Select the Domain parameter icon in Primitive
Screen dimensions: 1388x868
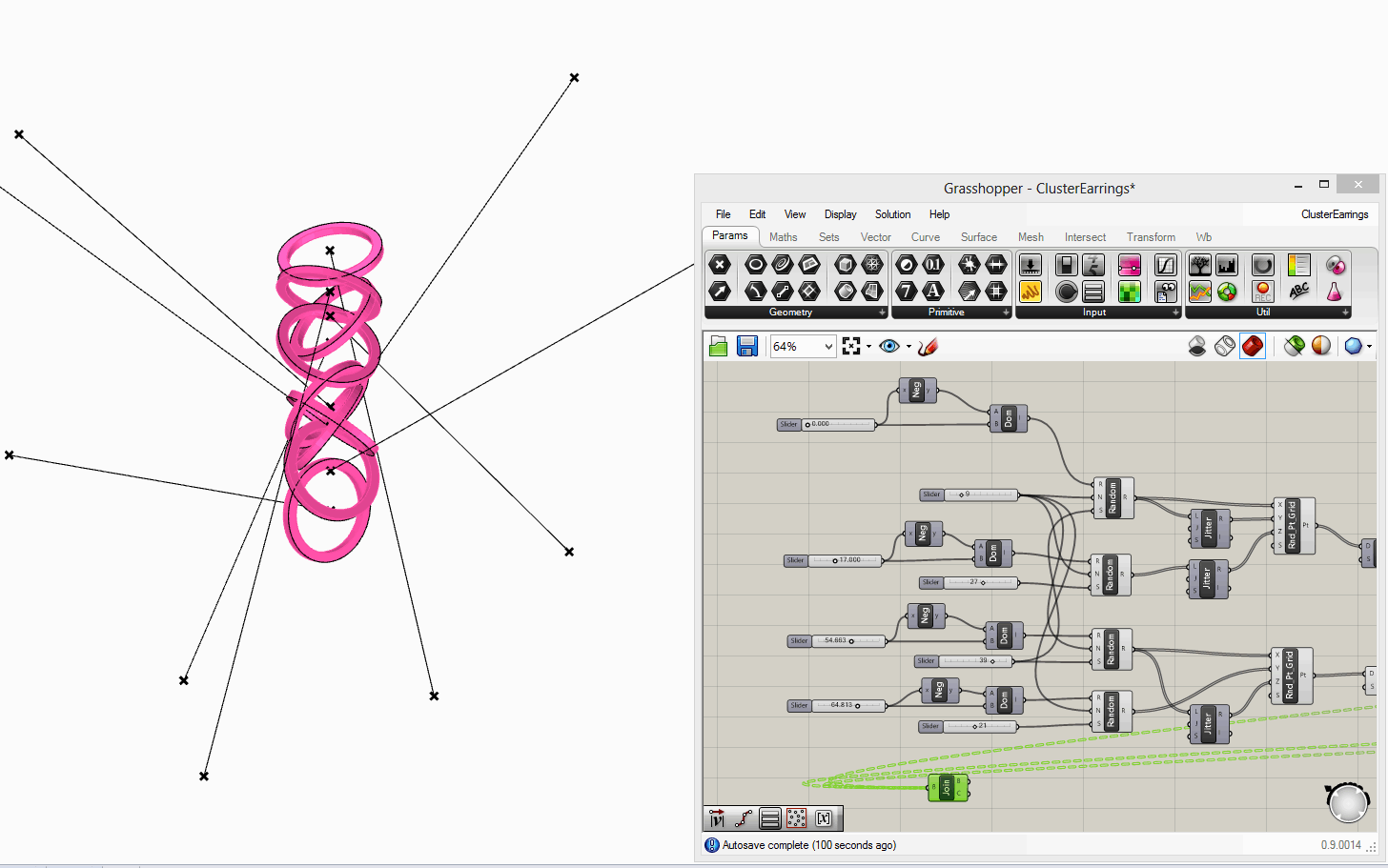click(x=995, y=265)
